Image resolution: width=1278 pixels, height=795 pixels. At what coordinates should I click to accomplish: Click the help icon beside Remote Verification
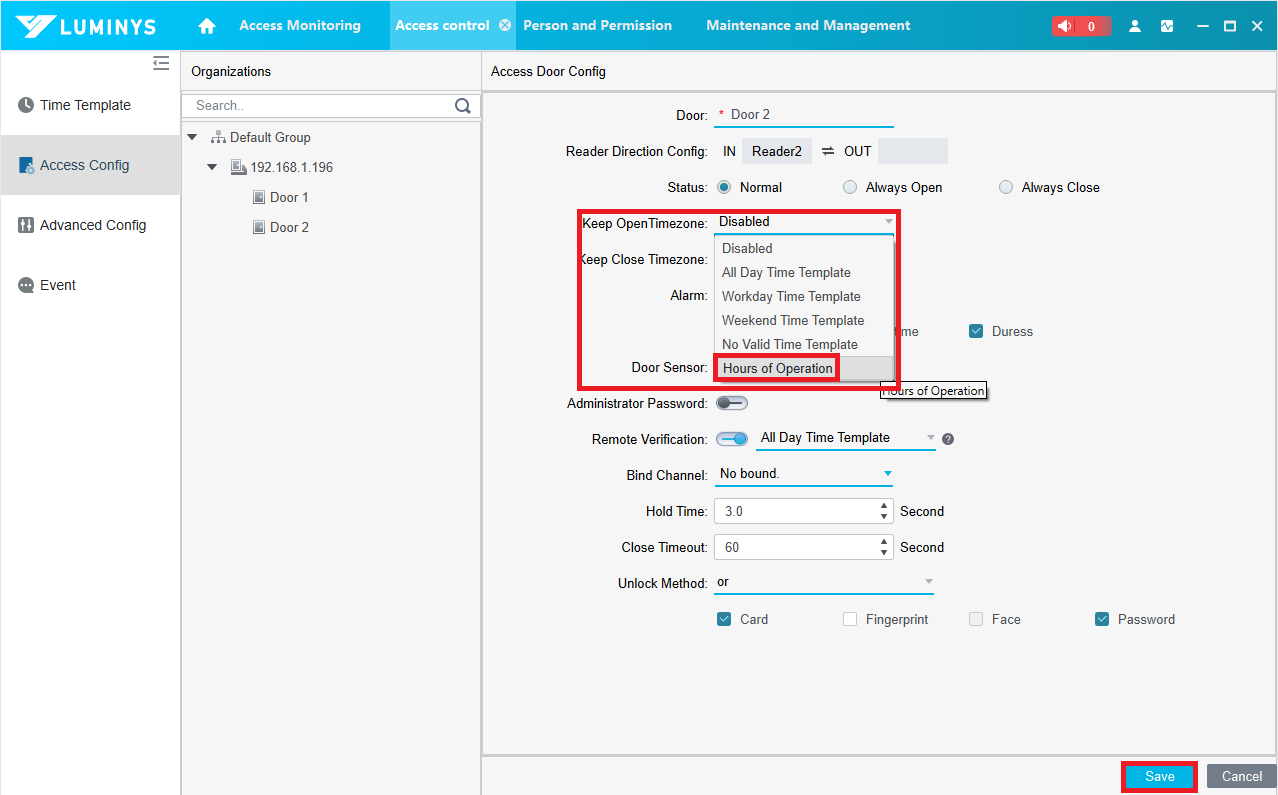[948, 439]
